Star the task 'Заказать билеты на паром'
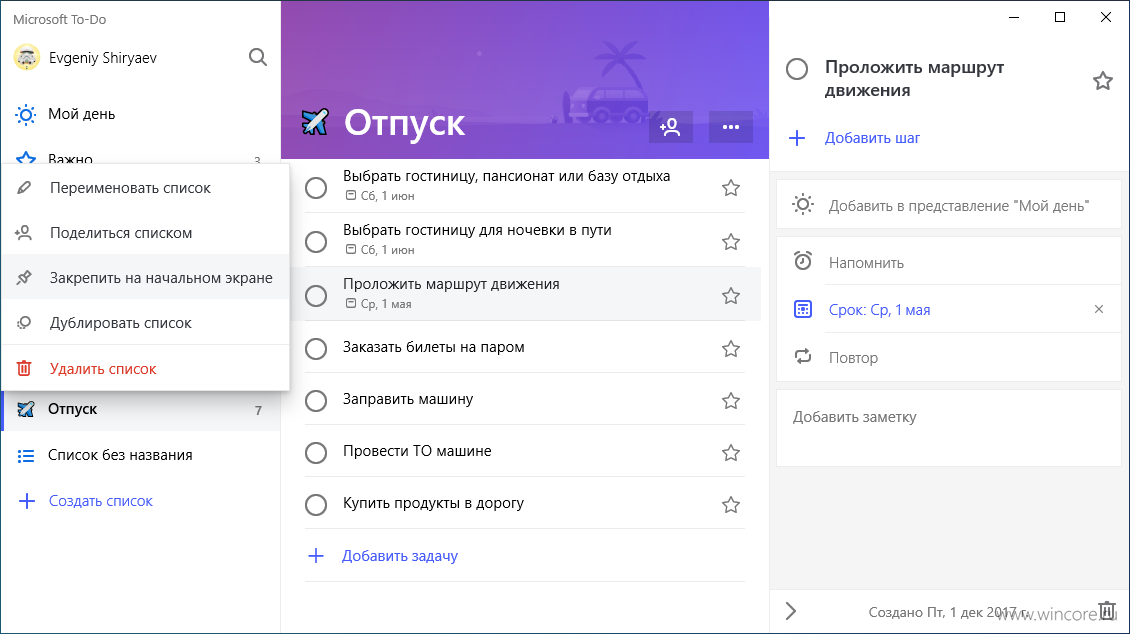Image resolution: width=1130 pixels, height=634 pixels. pyautogui.click(x=731, y=349)
